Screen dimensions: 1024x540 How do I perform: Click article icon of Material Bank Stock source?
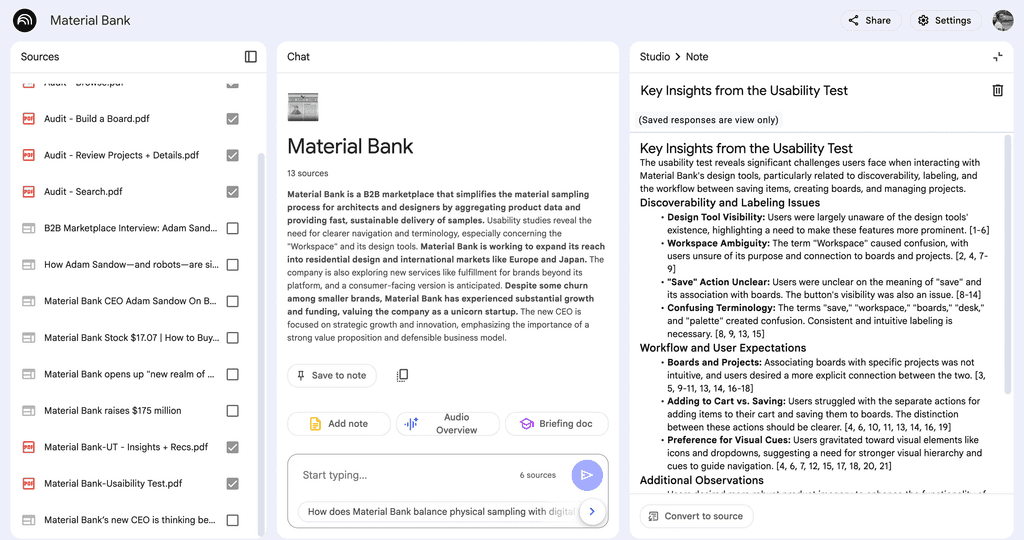[x=29, y=338]
